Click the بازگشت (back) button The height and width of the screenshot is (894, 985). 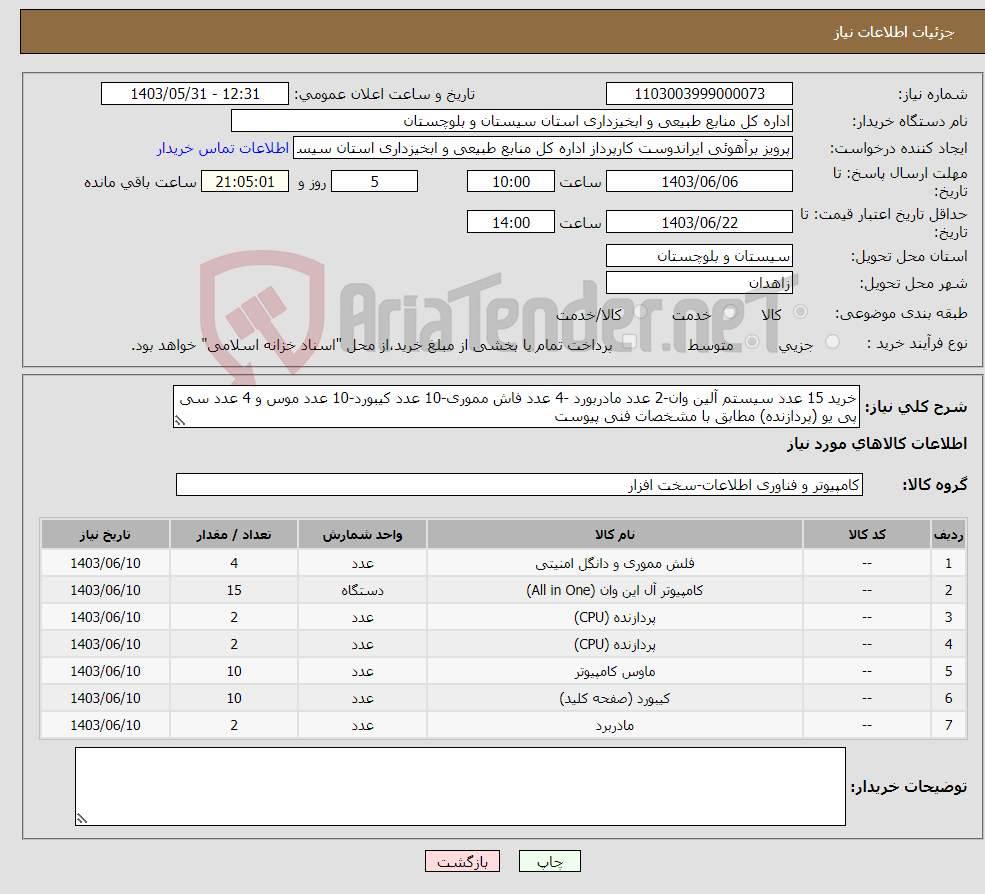point(462,861)
